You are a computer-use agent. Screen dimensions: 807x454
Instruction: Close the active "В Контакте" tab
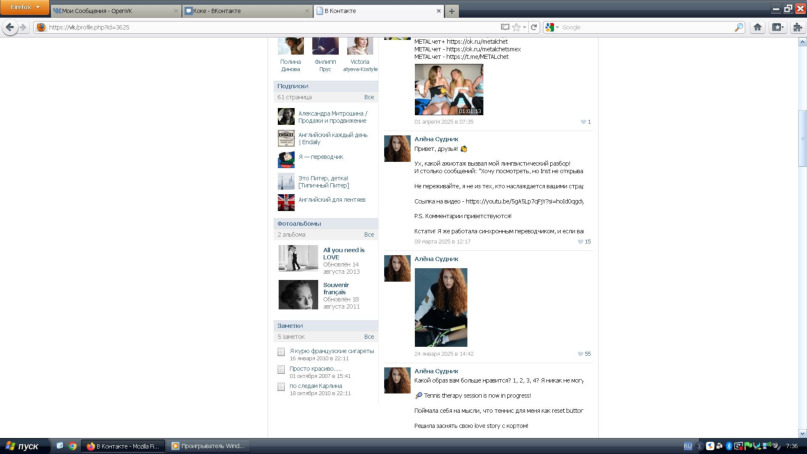point(438,11)
